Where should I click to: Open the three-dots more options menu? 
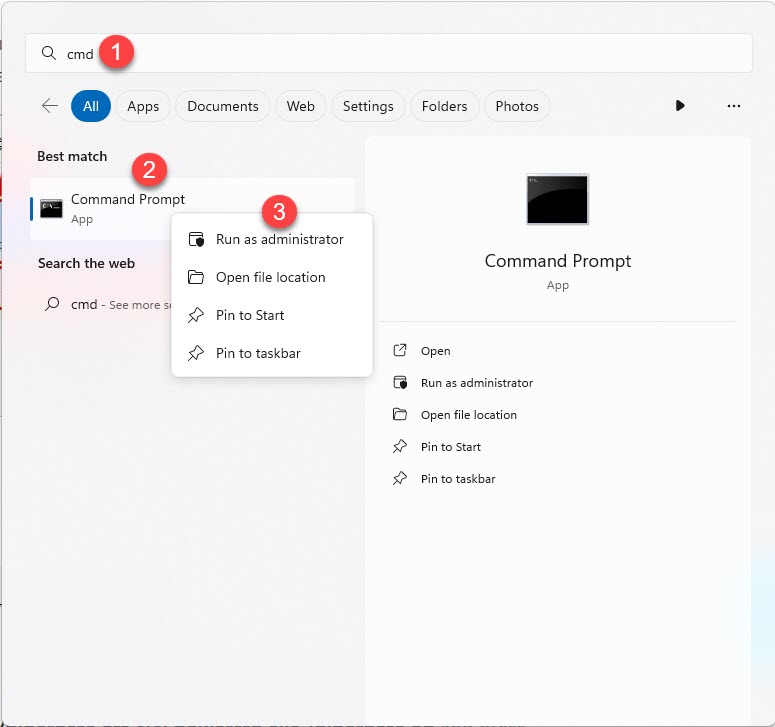click(x=734, y=106)
